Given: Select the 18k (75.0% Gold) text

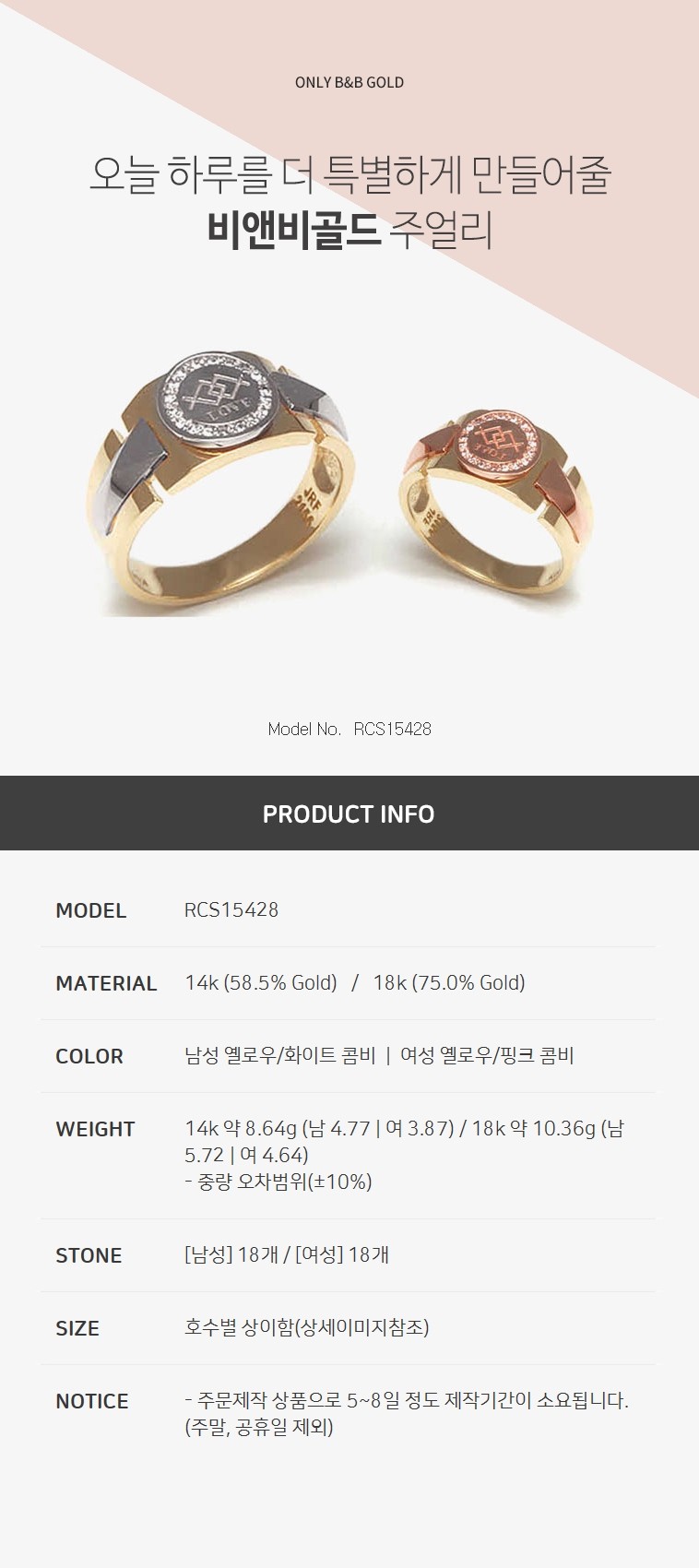Looking at the screenshot, I should pyautogui.click(x=449, y=983).
